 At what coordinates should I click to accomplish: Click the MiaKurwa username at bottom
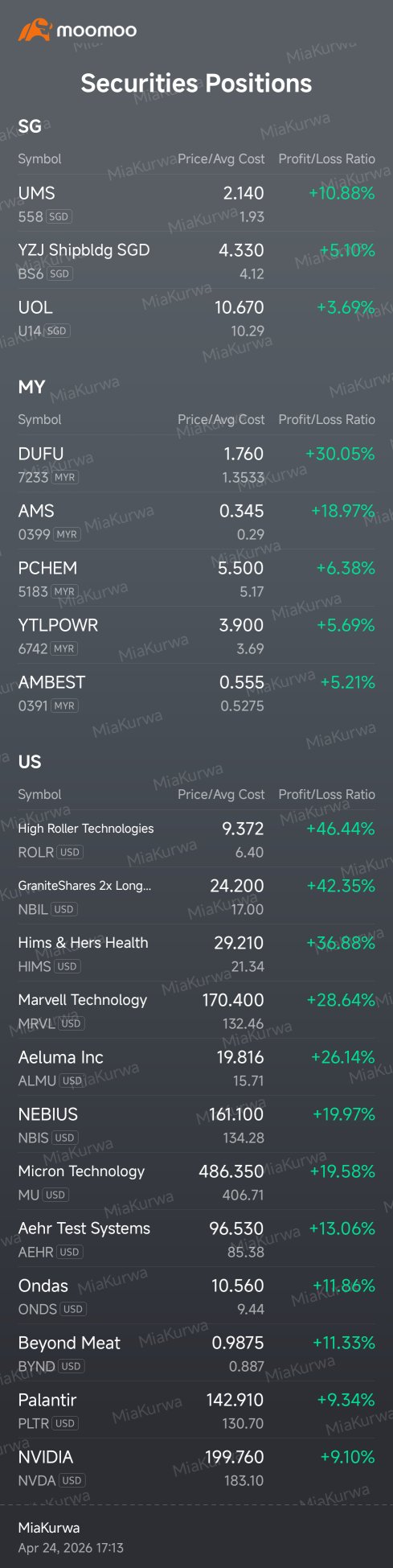pyautogui.click(x=49, y=1527)
